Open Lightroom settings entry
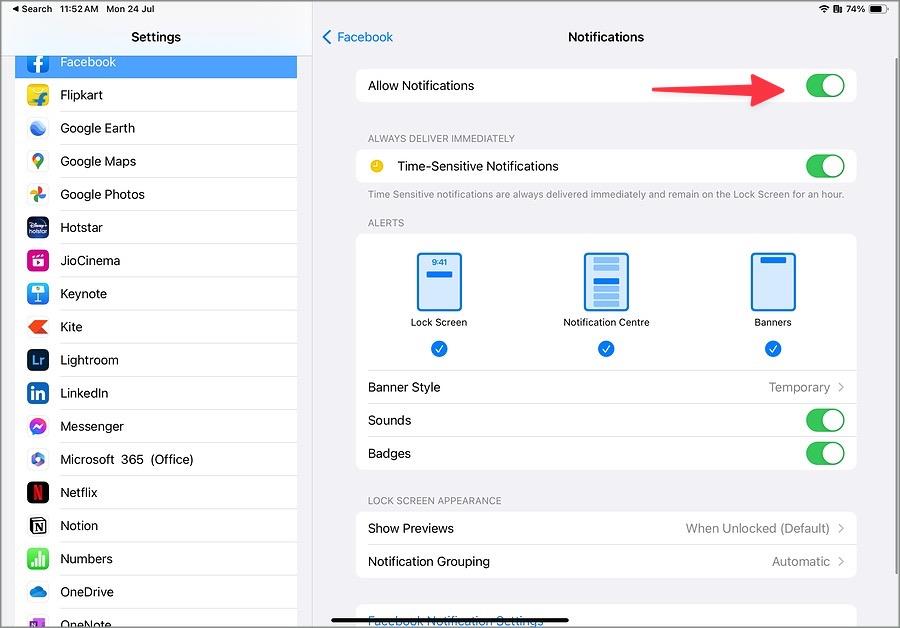 [x=156, y=360]
